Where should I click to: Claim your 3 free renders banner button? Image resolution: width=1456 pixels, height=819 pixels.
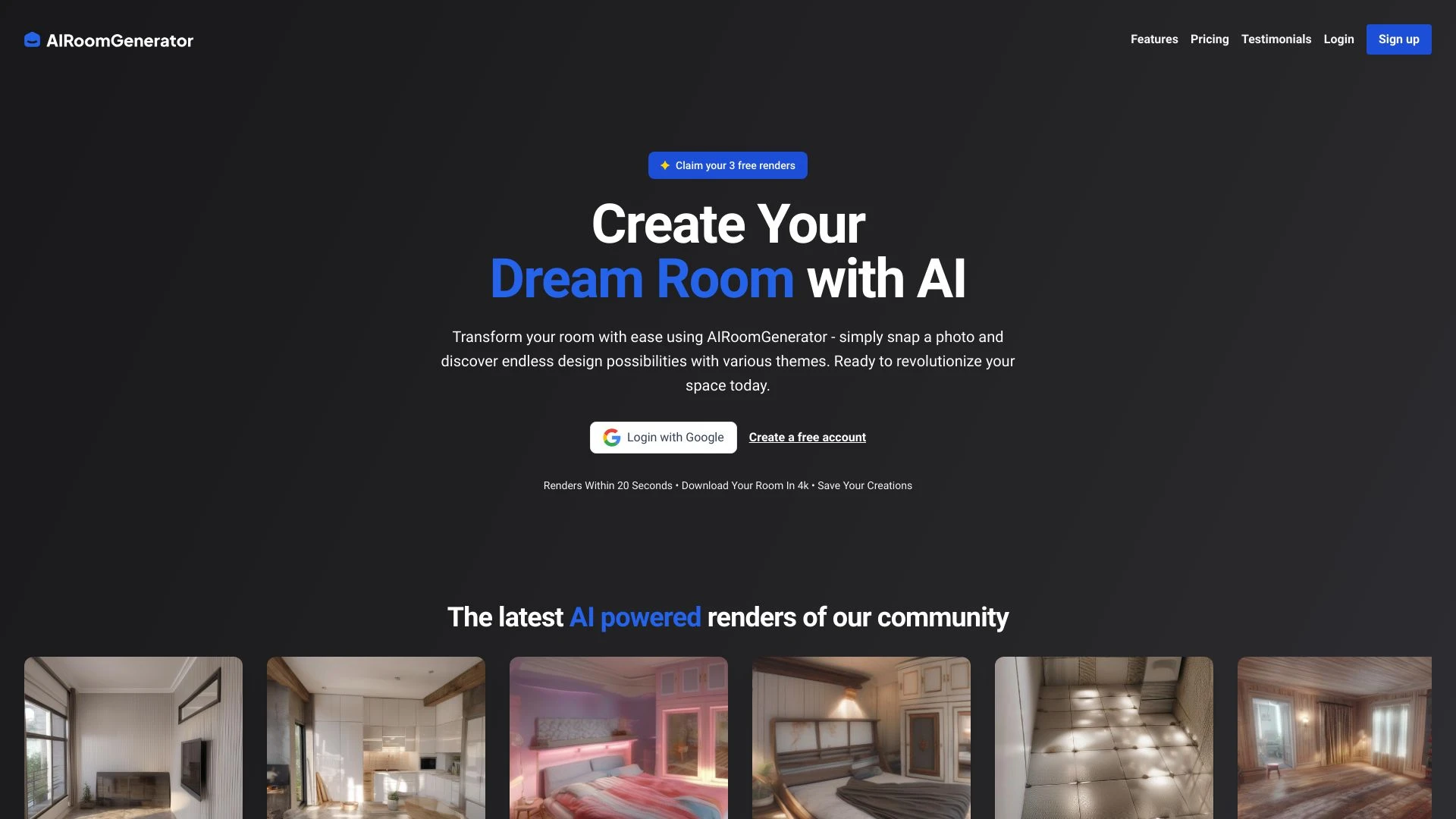click(728, 165)
